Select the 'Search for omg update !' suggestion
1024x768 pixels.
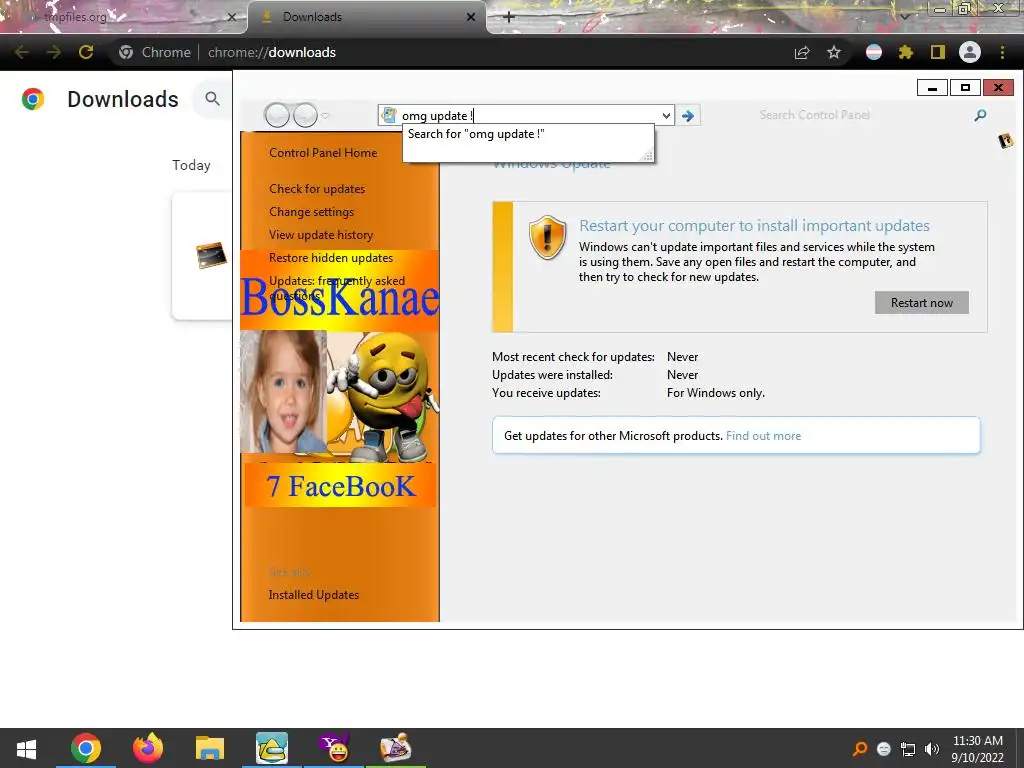pos(476,134)
